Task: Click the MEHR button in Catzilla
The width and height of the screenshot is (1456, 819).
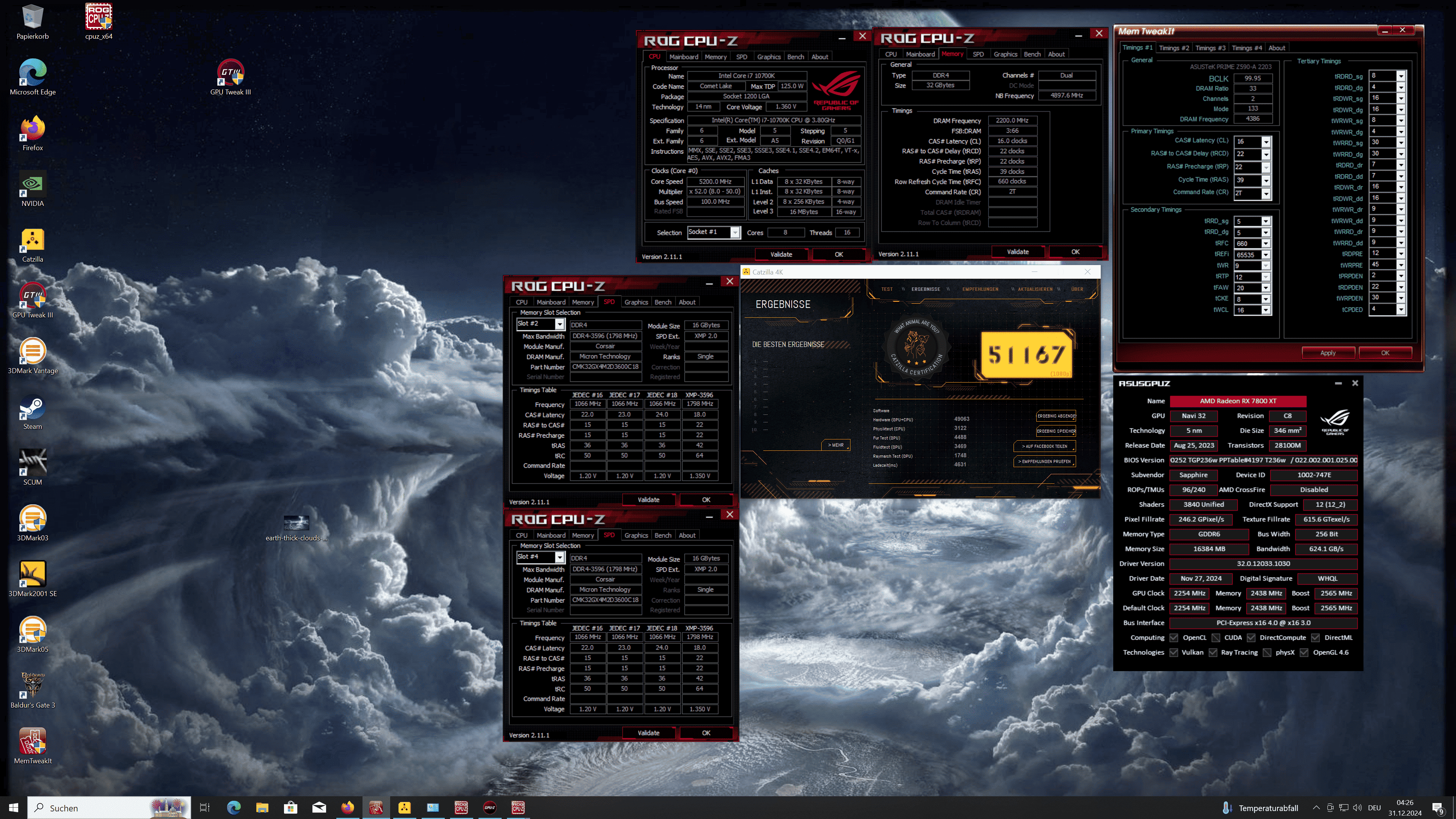Action: point(835,445)
